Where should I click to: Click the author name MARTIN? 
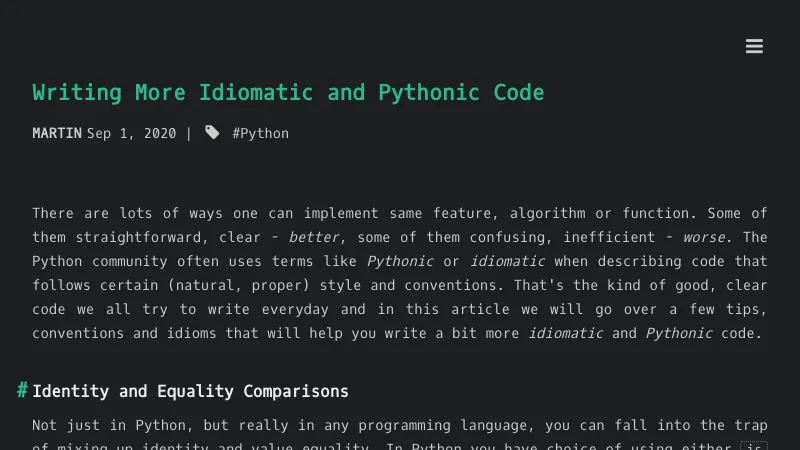point(57,133)
